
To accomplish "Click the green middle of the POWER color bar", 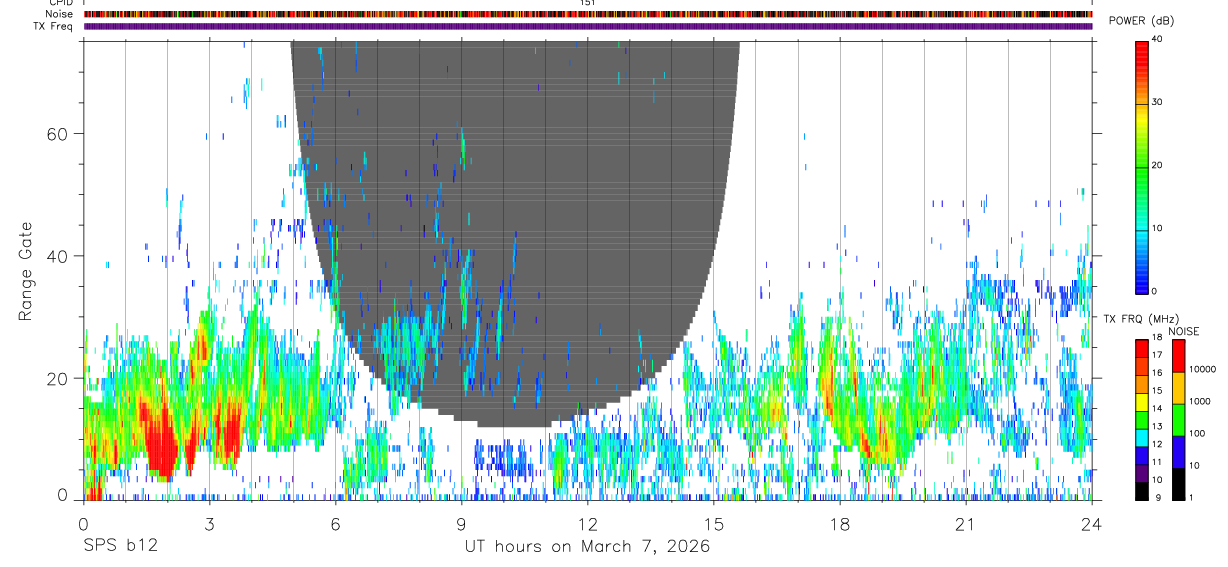I will 1142,165.
